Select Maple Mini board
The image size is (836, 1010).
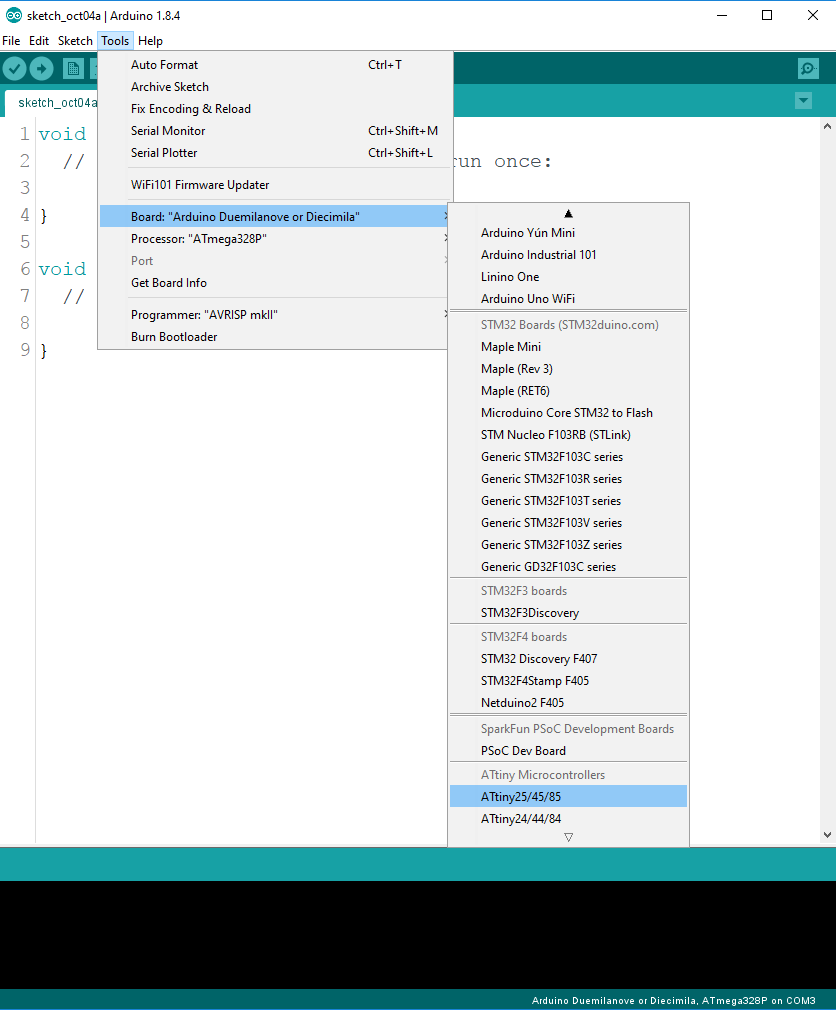[568, 347]
